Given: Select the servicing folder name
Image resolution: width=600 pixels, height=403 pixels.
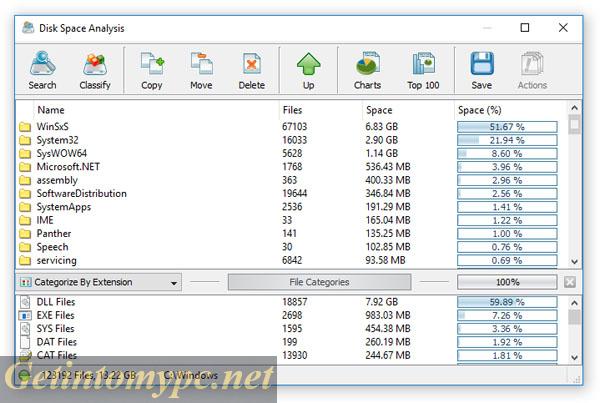Looking at the screenshot, I should tap(57, 260).
